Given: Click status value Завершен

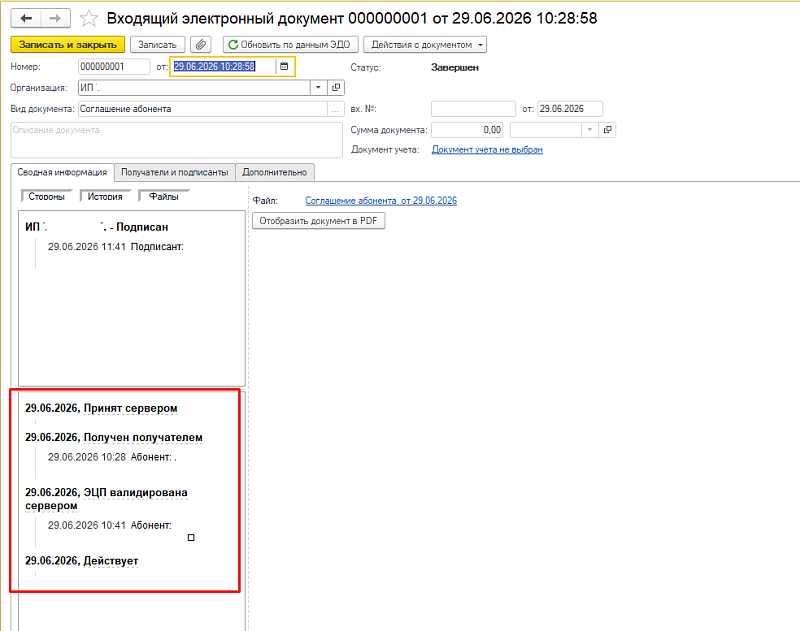Looking at the screenshot, I should tap(455, 67).
